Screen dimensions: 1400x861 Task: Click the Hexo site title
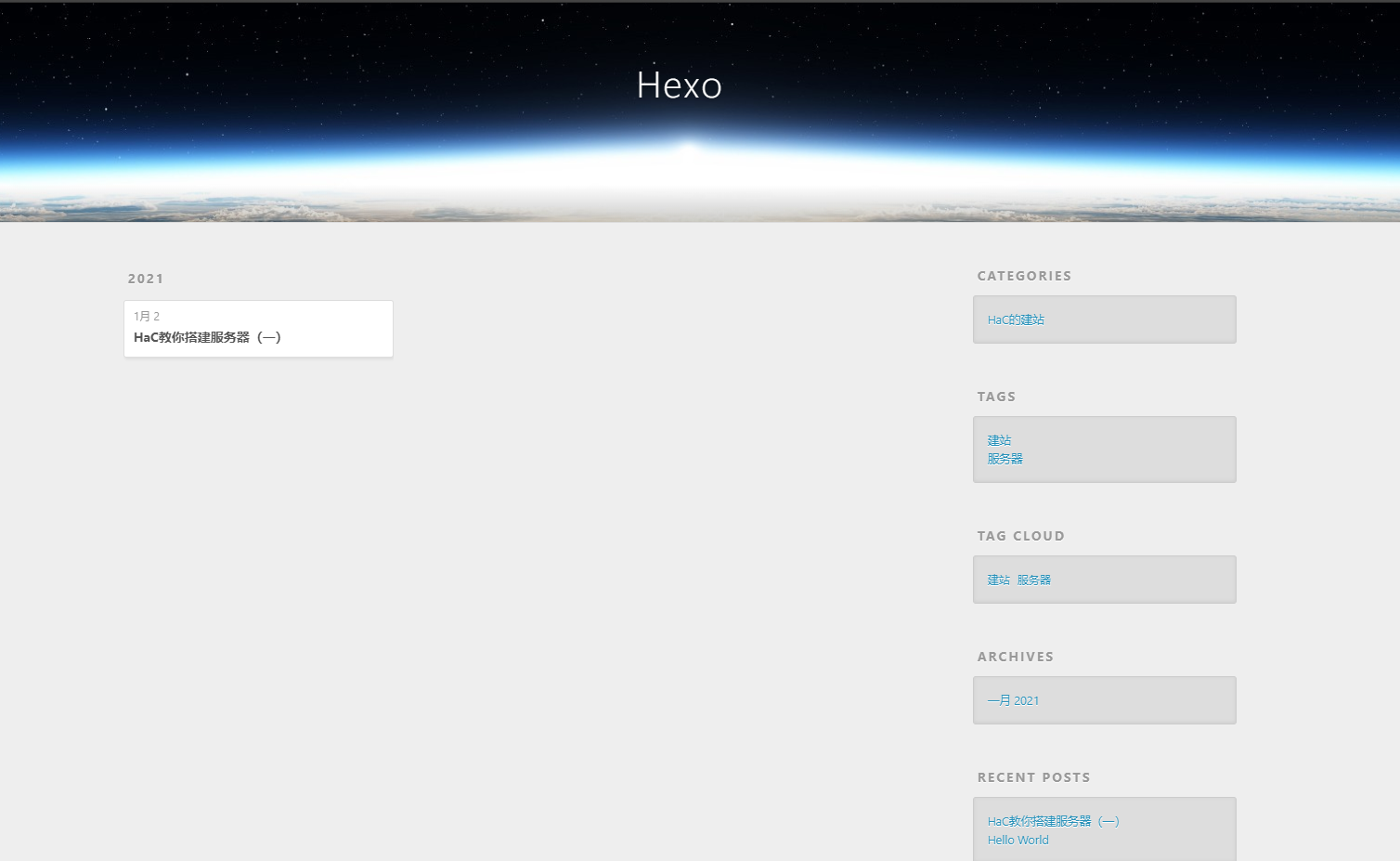click(680, 85)
